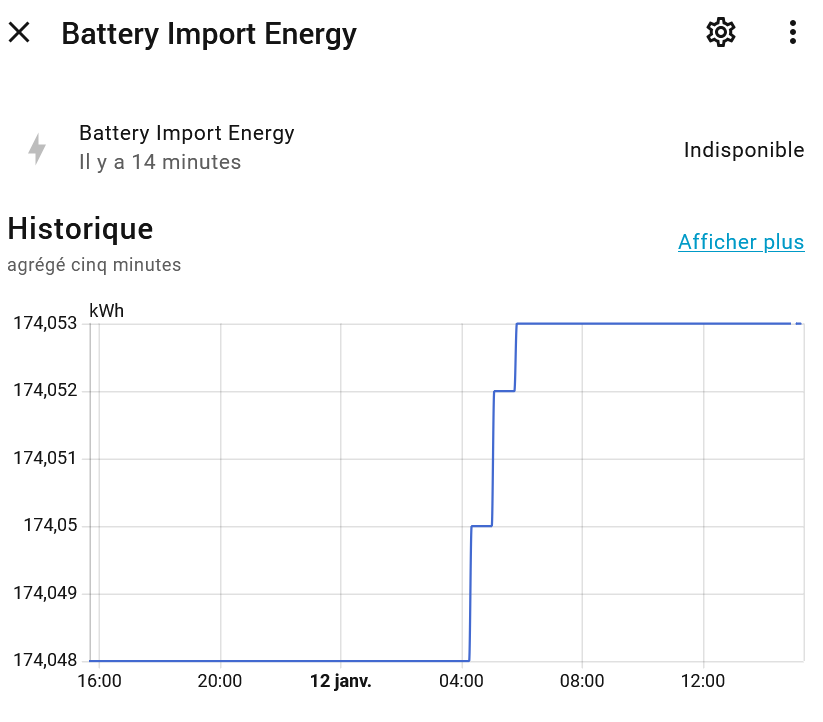
Task: Click the "Historique" section heading
Action: 80,229
